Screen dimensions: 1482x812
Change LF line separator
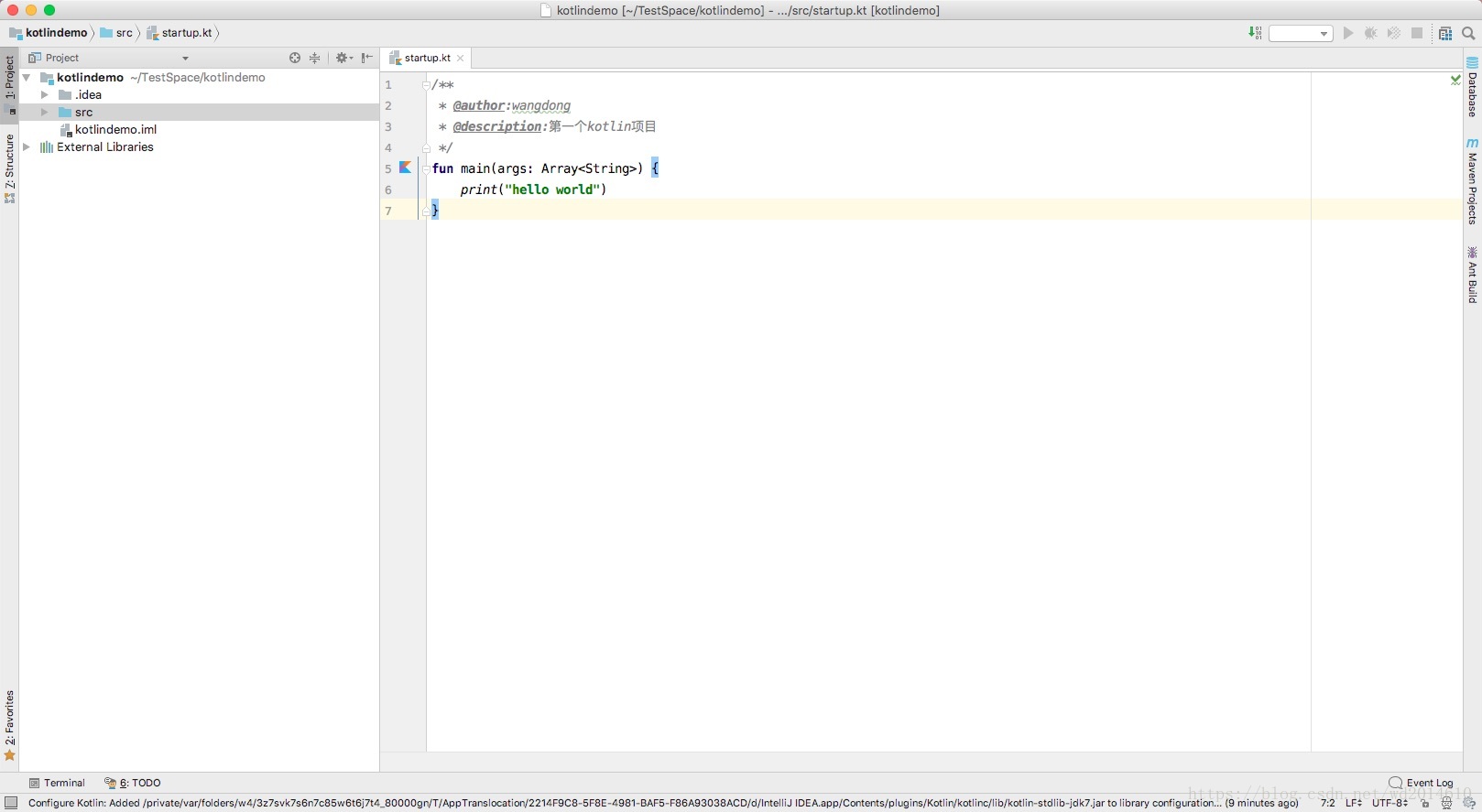click(1354, 804)
